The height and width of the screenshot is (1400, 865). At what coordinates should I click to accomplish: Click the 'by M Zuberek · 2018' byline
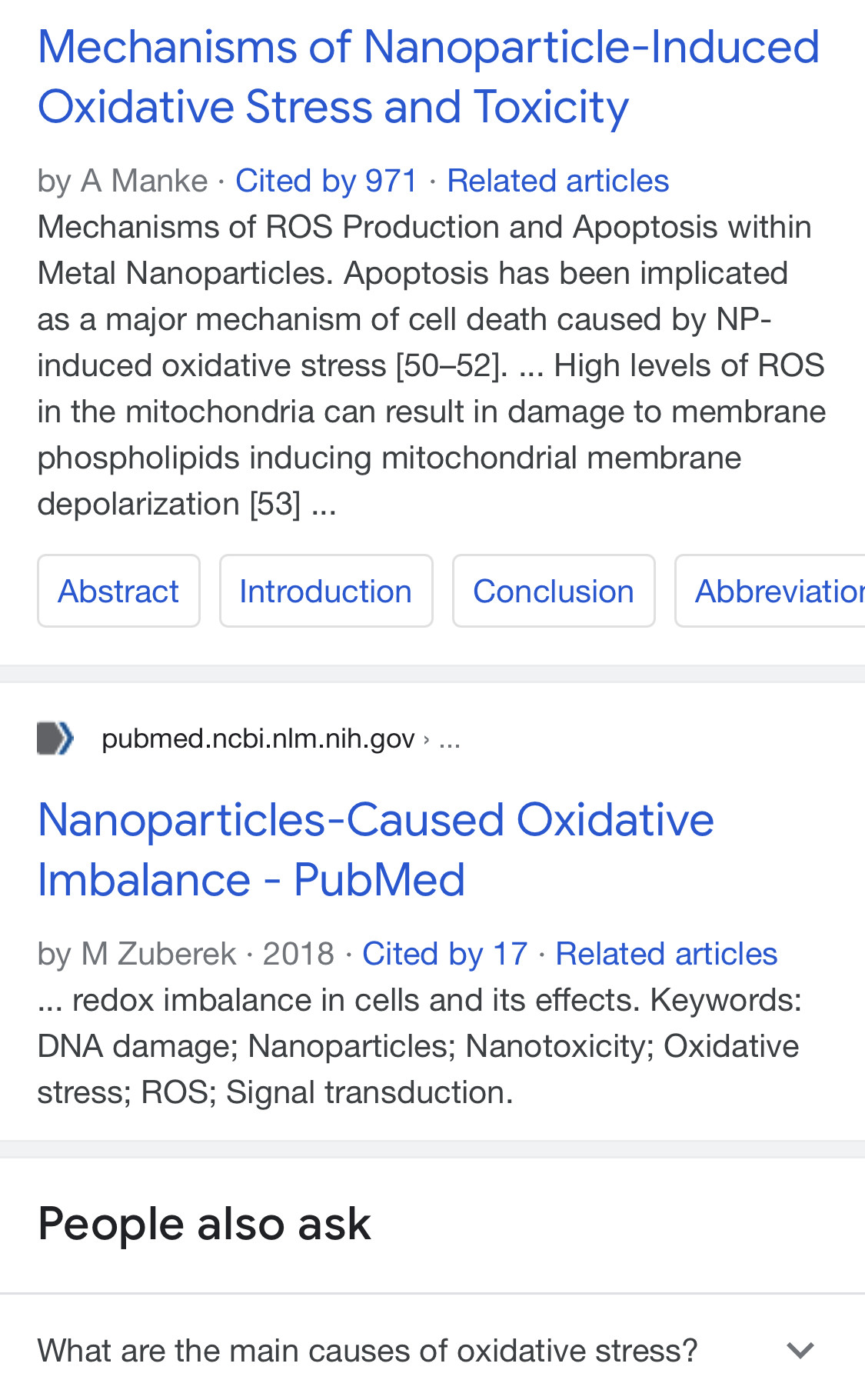185,954
